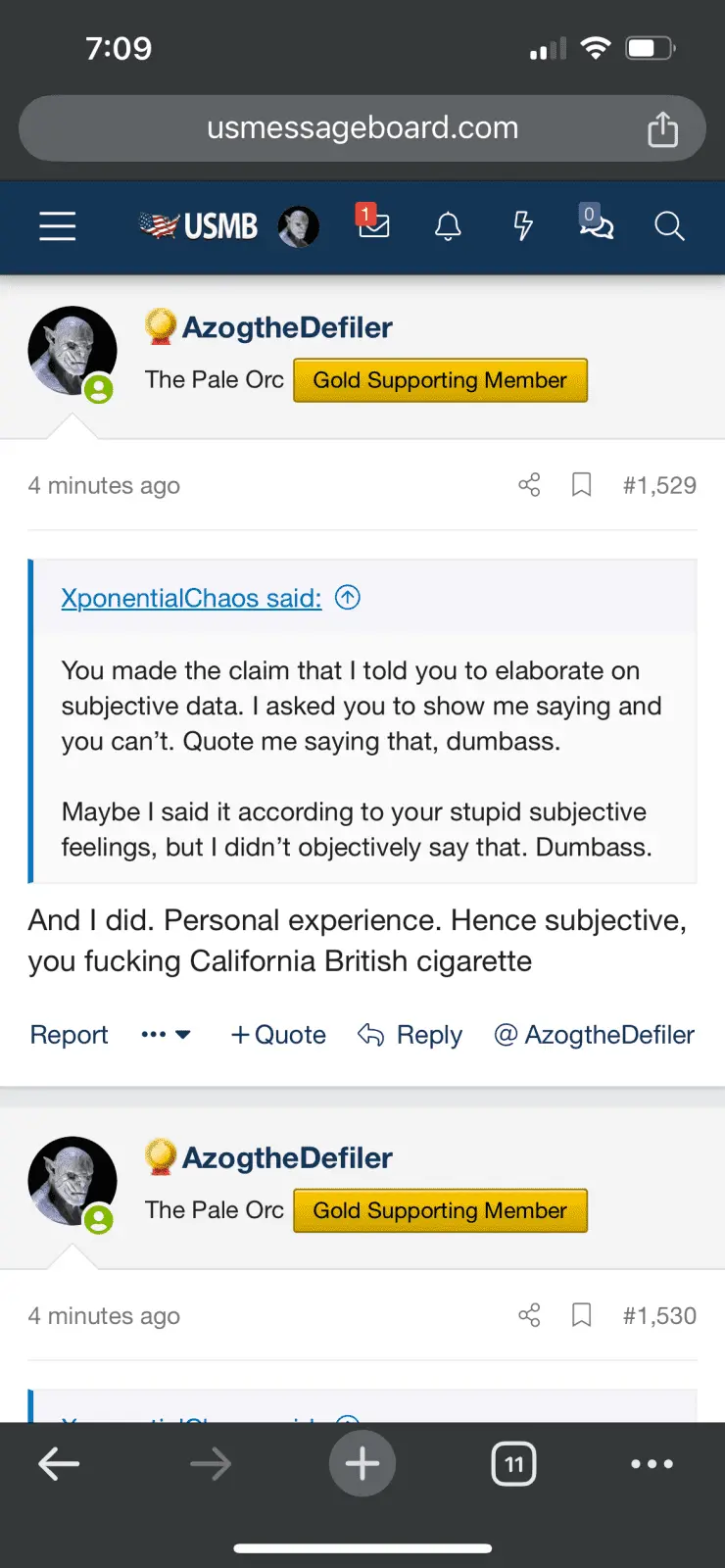Bookmark post #1,529
This screenshot has width=725, height=1568.
tap(581, 485)
